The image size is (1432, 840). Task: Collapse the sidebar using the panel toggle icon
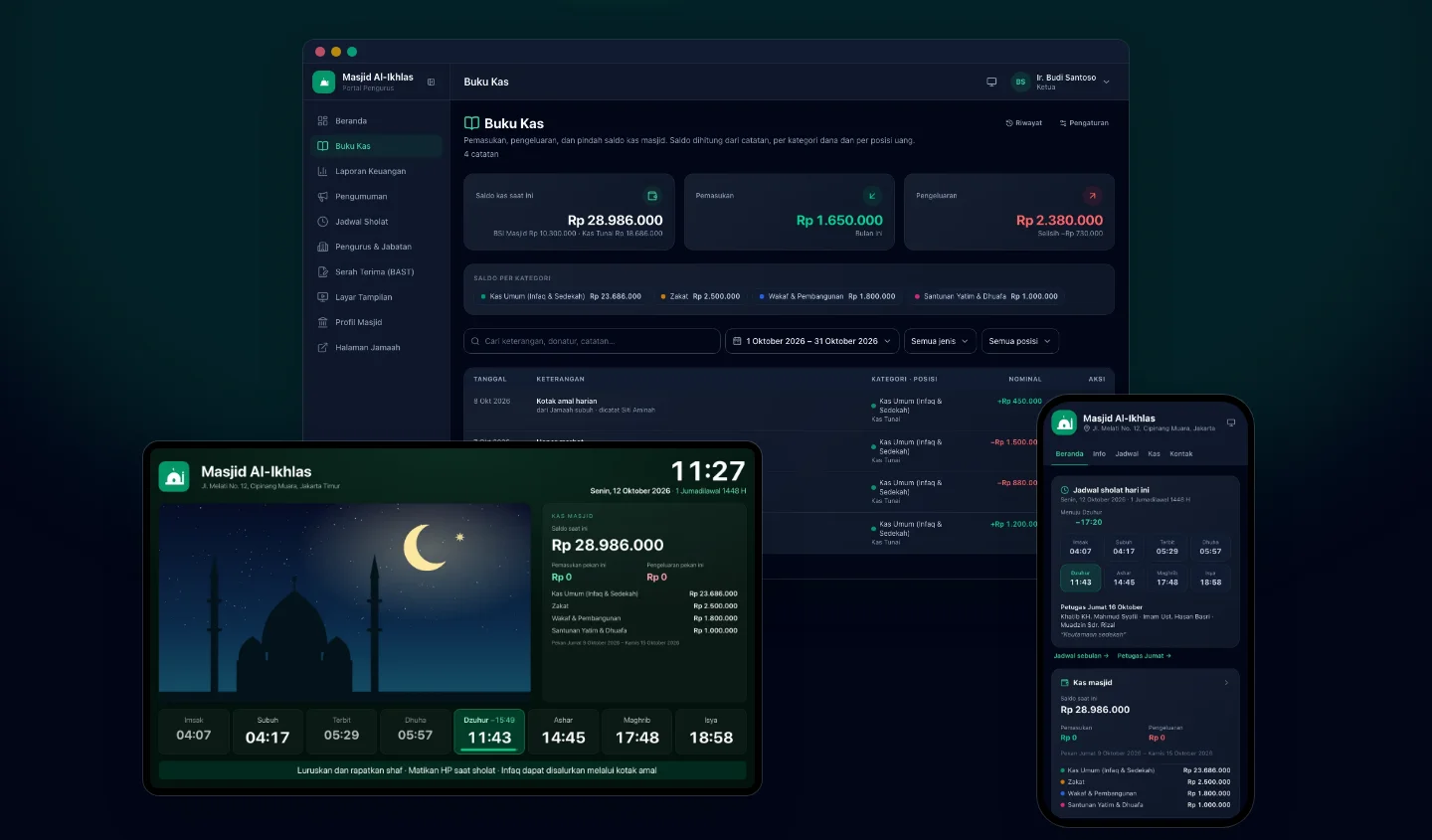[x=431, y=83]
